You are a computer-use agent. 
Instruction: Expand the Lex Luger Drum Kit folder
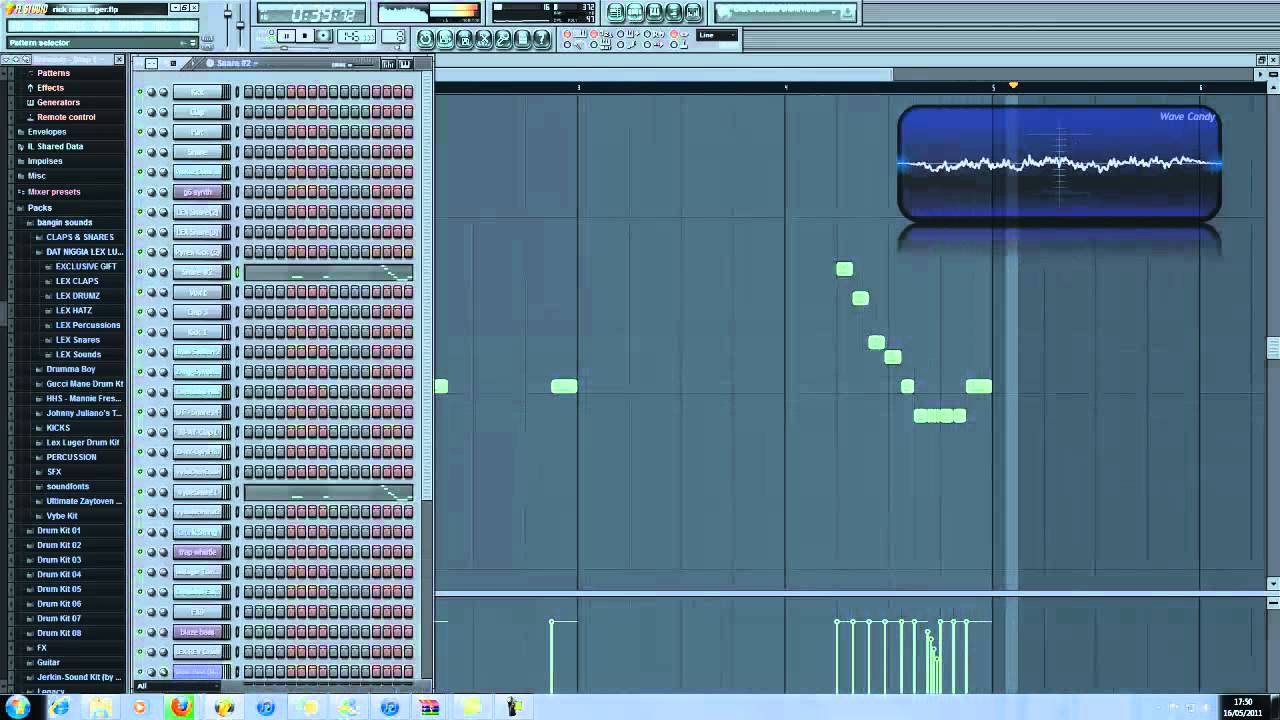[x=82, y=443]
